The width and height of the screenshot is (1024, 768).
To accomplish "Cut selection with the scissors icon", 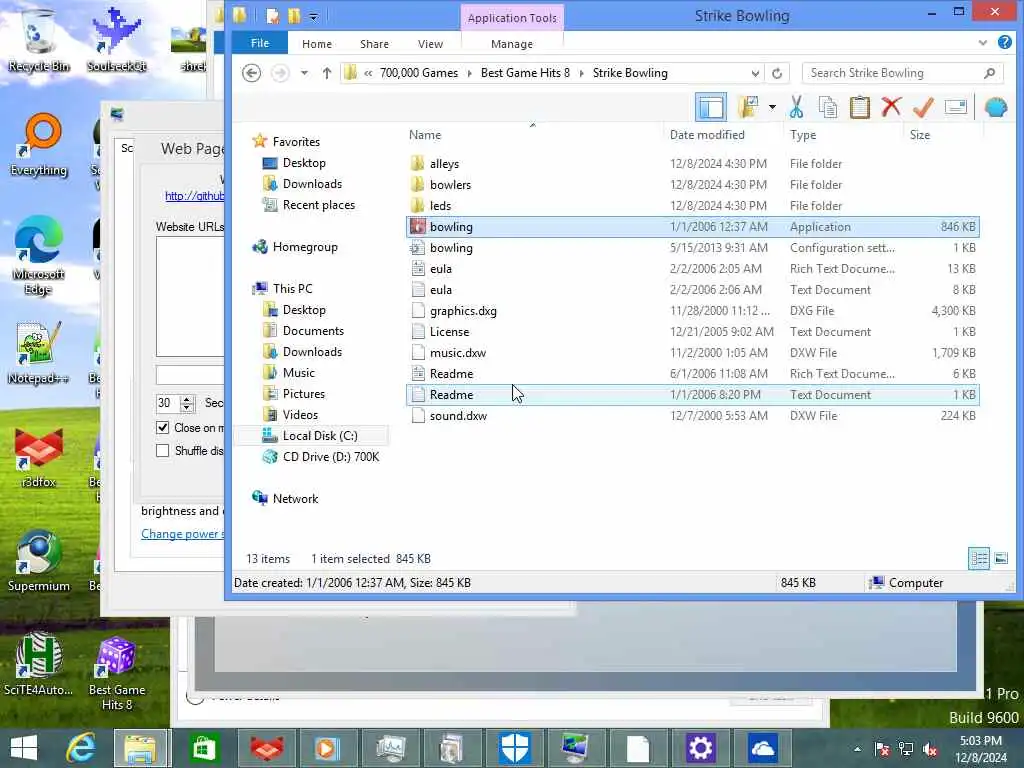I will (796, 107).
